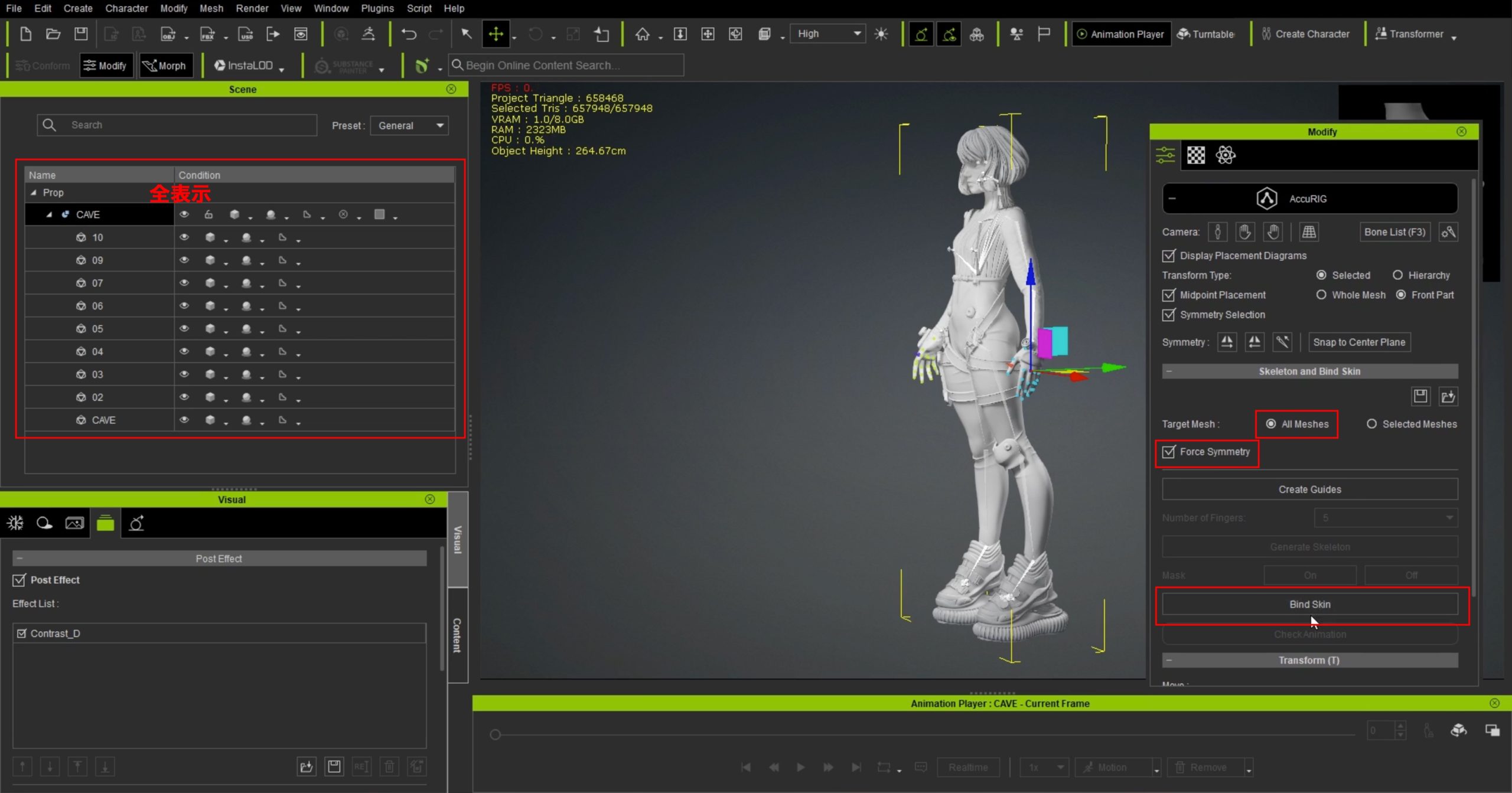This screenshot has width=1512, height=793.
Task: Open the High render quality dropdown
Action: 828,34
